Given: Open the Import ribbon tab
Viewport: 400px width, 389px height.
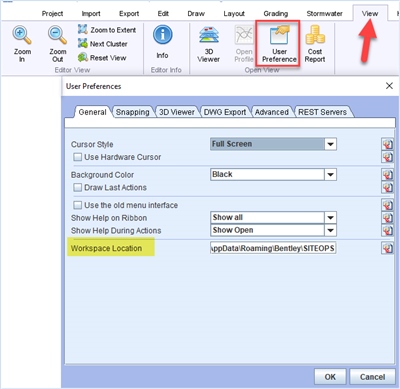Looking at the screenshot, I should (91, 14).
